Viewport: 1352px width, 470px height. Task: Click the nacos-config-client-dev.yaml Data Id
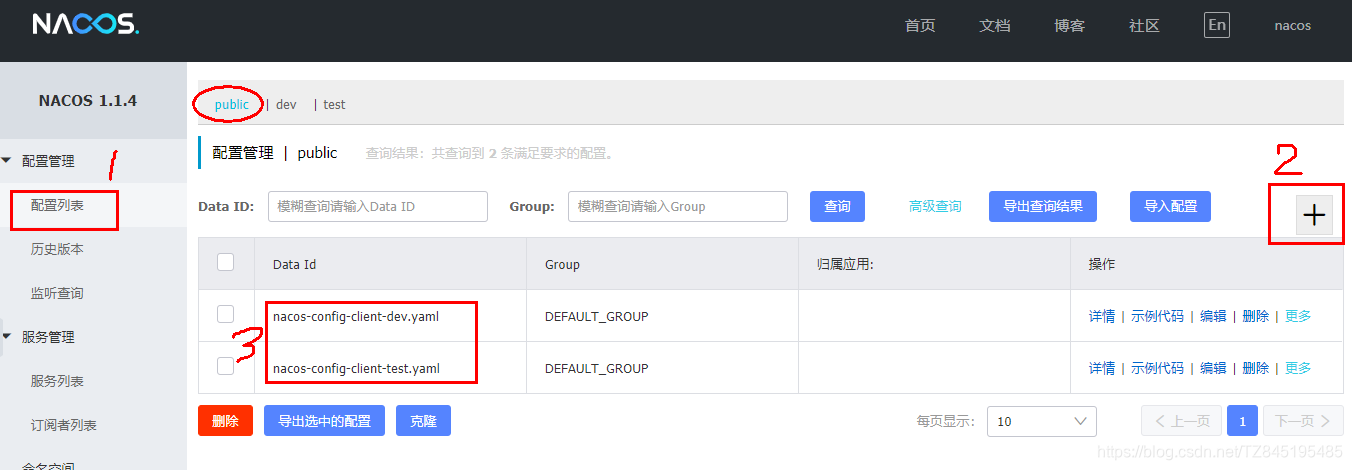click(356, 316)
